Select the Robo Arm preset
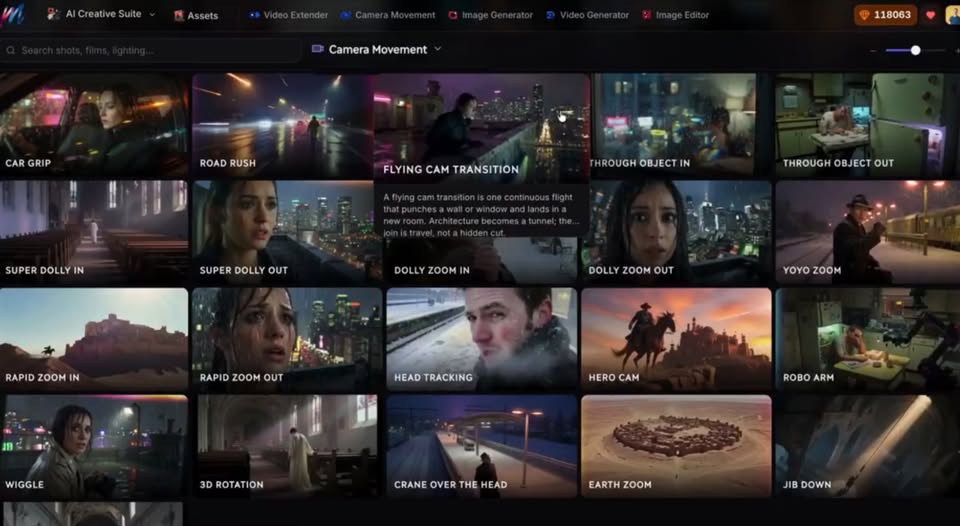This screenshot has height=526, width=960. [x=868, y=340]
